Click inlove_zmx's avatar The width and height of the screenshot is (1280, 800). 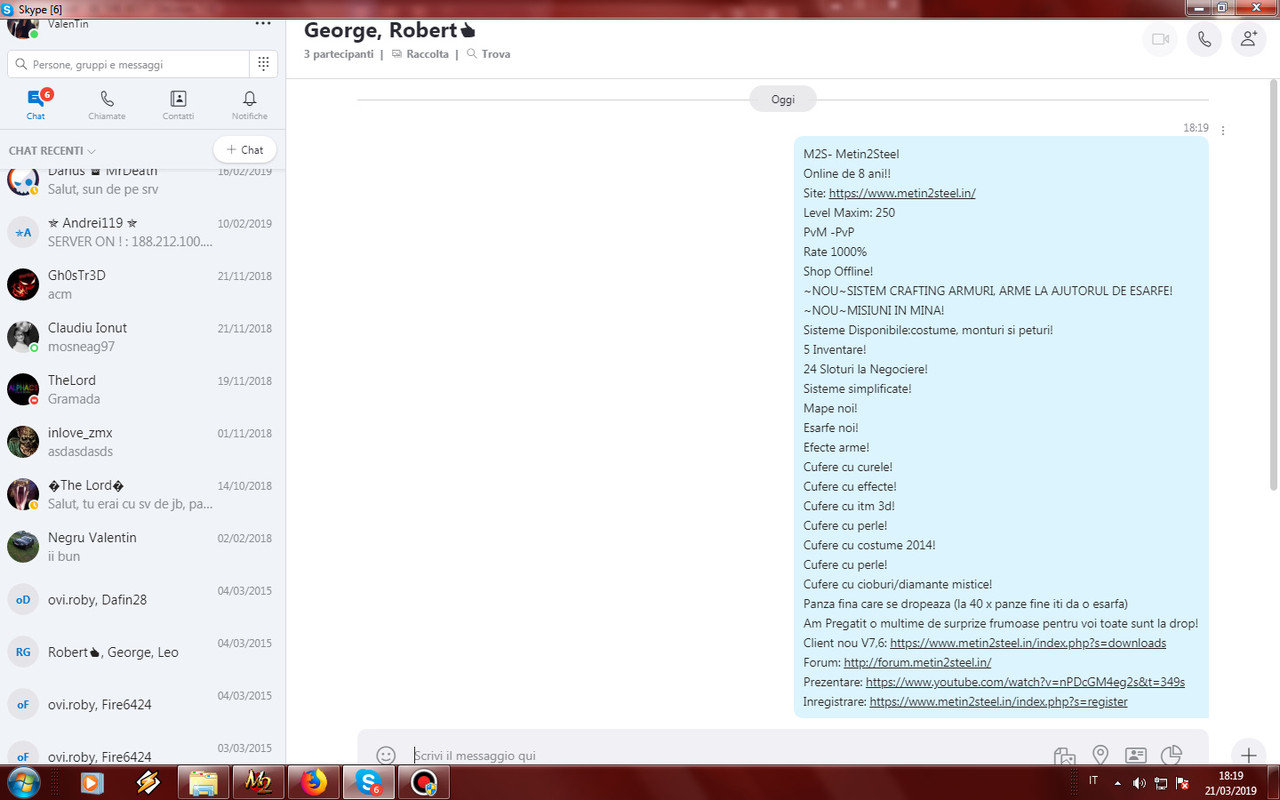23,442
